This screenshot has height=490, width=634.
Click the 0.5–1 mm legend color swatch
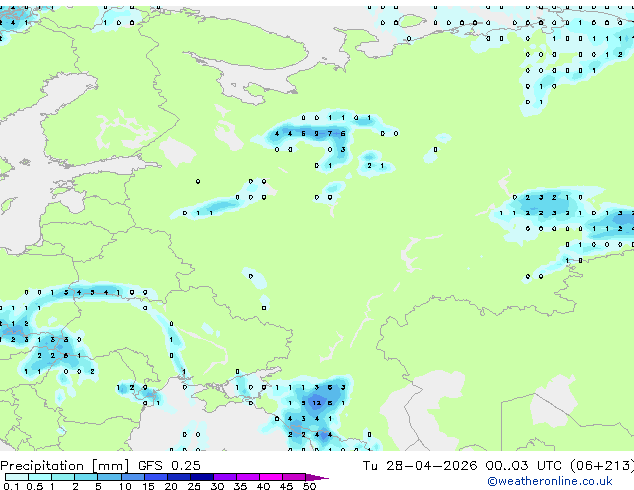coord(40,477)
